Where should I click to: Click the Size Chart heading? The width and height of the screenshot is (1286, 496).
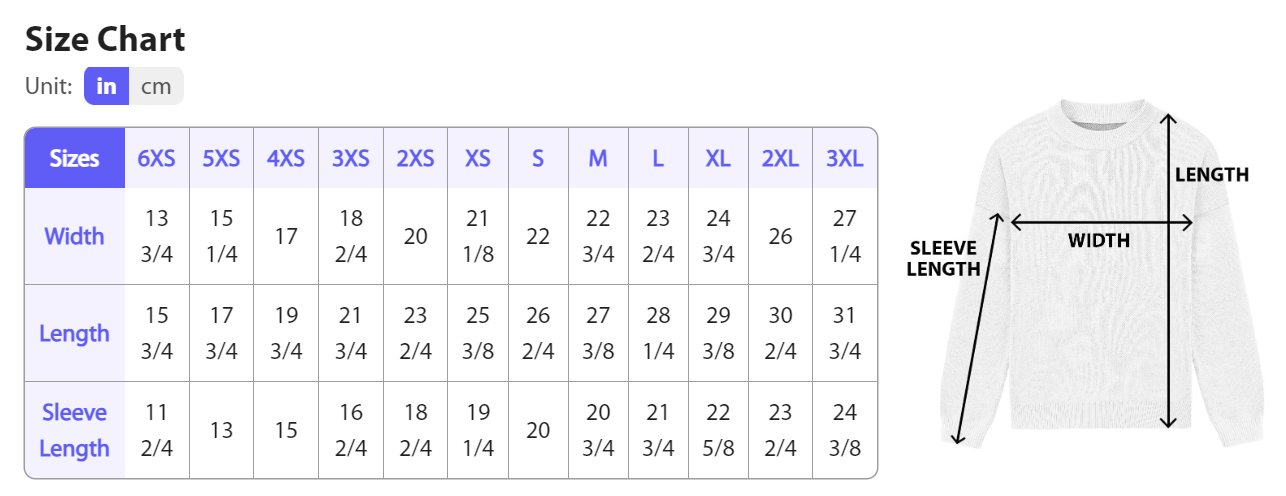(105, 40)
